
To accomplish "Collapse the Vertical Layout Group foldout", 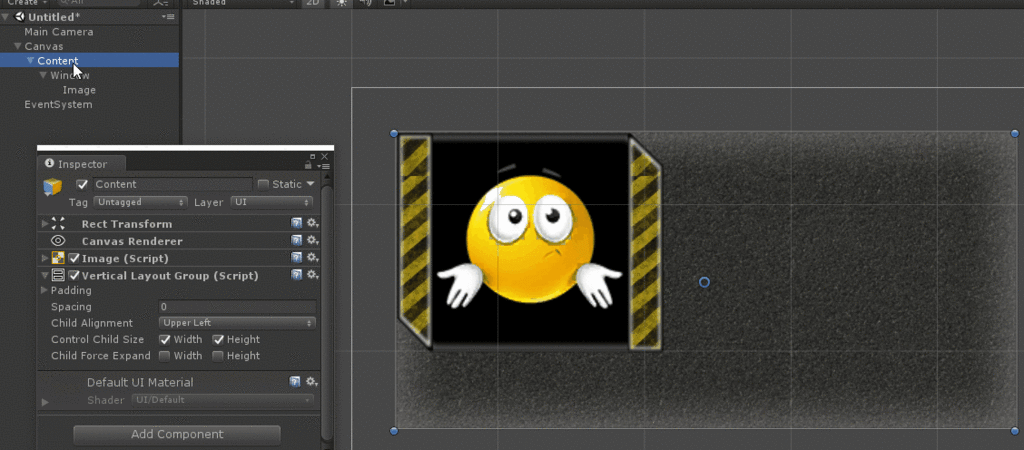I will 44,276.
